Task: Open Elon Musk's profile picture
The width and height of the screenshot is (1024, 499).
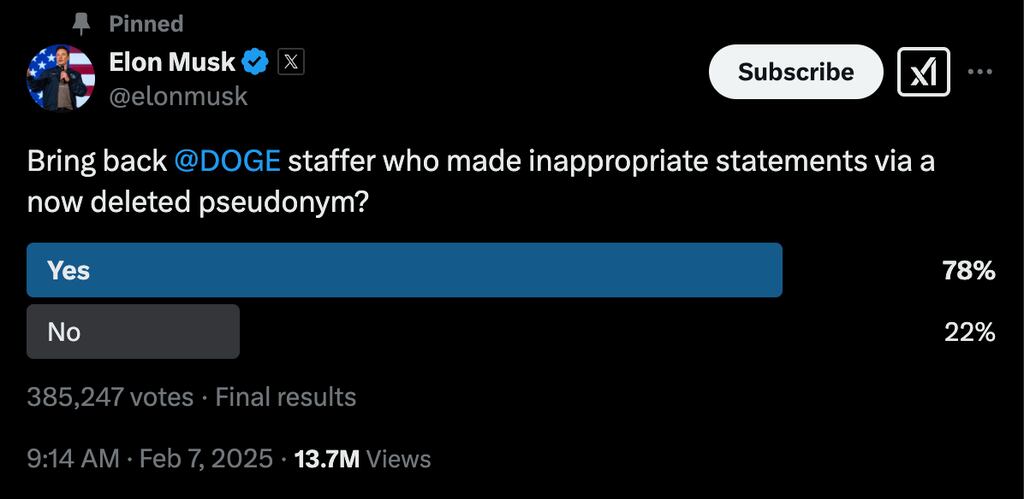Action: click(x=61, y=77)
